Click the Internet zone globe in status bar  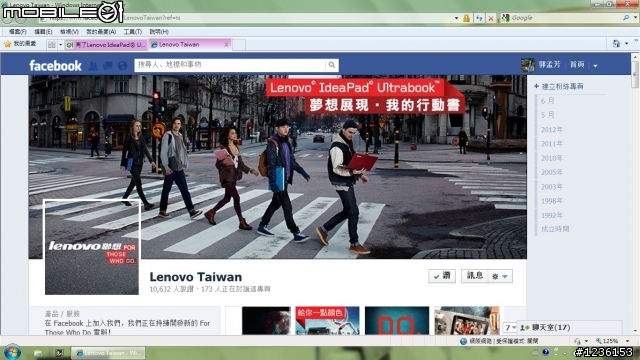pyautogui.click(x=463, y=341)
